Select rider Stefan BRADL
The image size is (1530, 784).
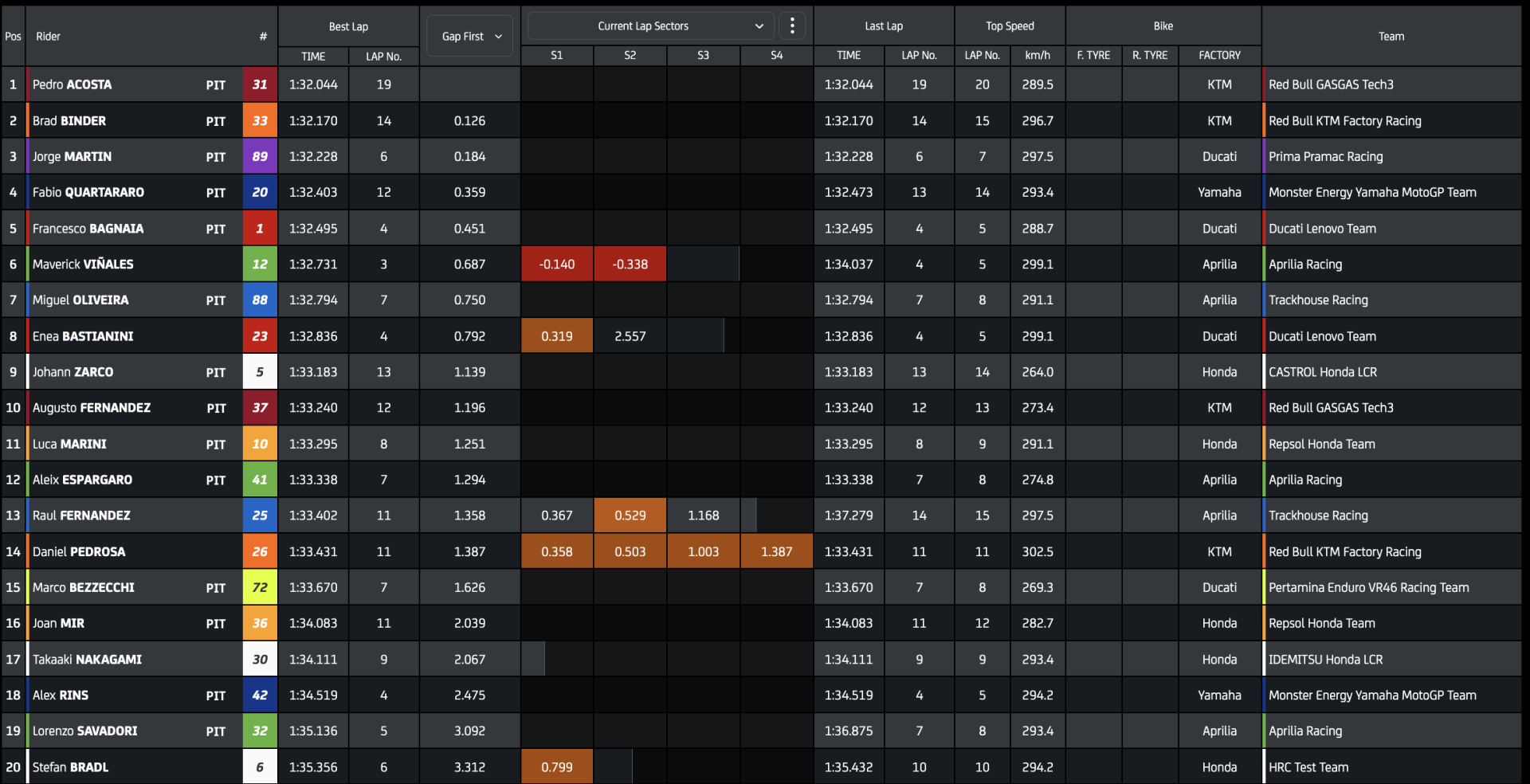pyautogui.click(x=70, y=767)
